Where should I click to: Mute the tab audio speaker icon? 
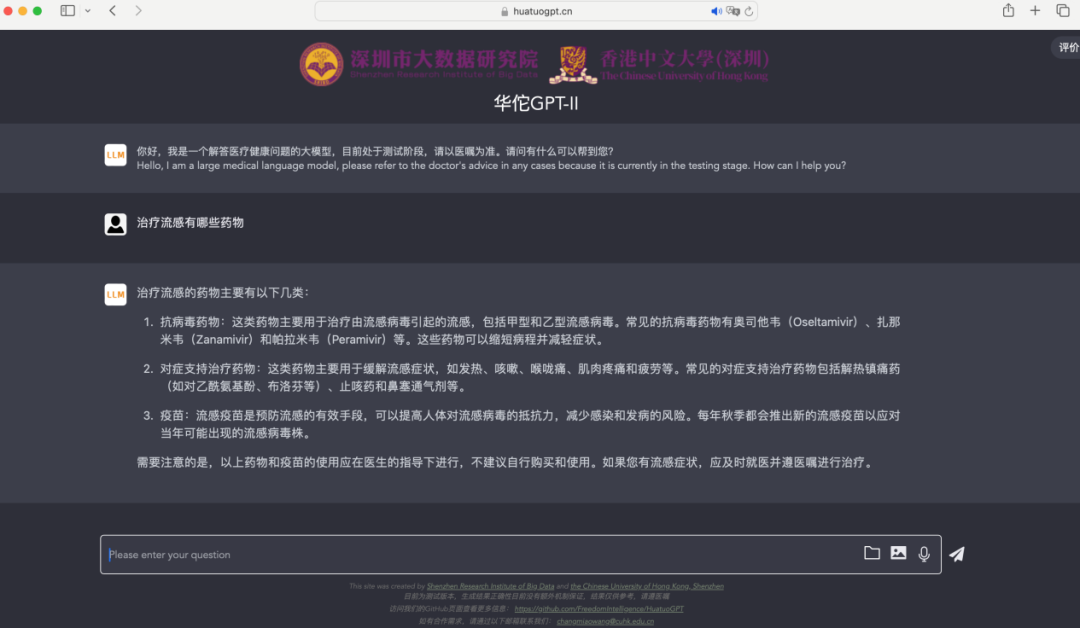coord(716,11)
